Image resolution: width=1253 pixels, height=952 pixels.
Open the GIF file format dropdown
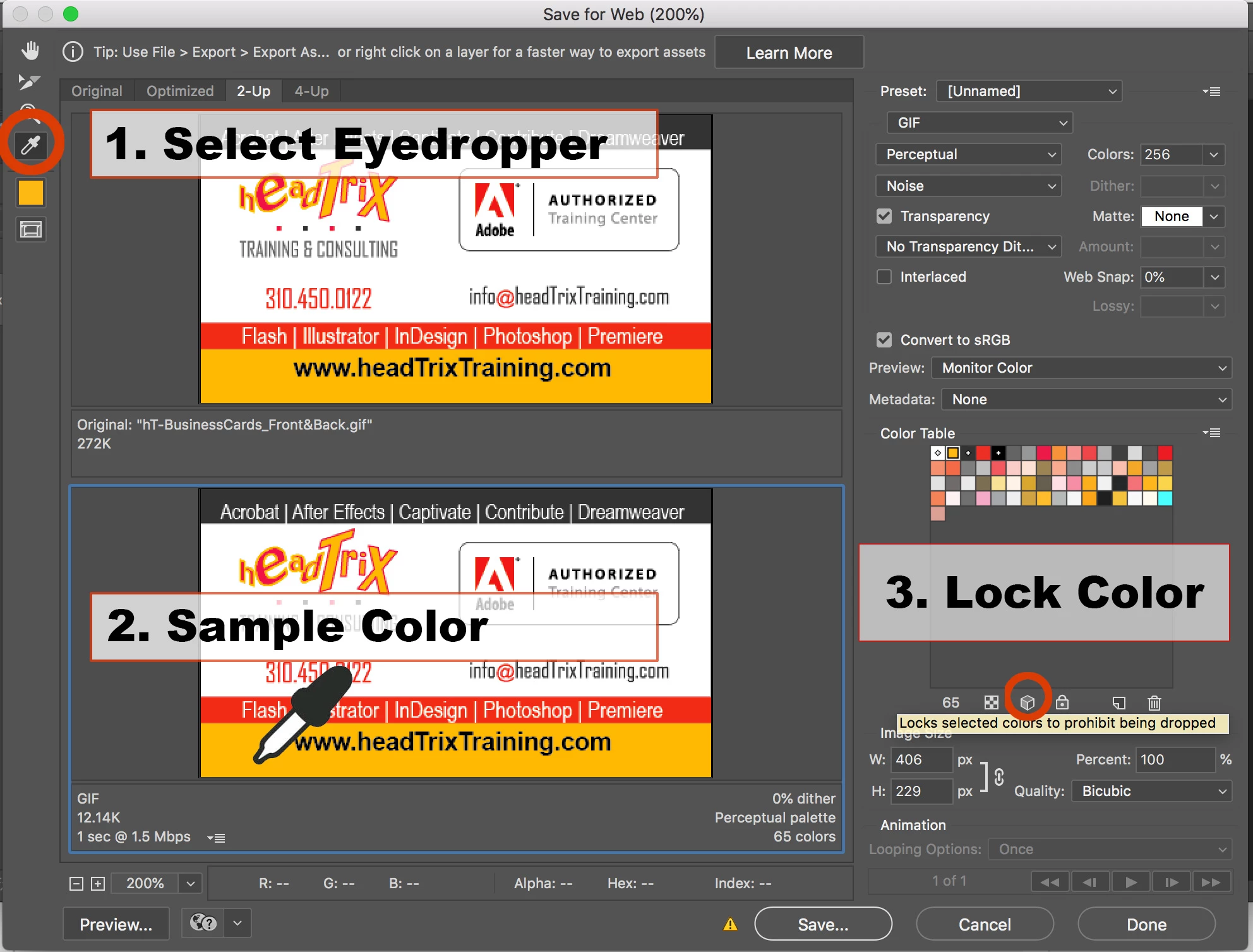click(x=980, y=123)
